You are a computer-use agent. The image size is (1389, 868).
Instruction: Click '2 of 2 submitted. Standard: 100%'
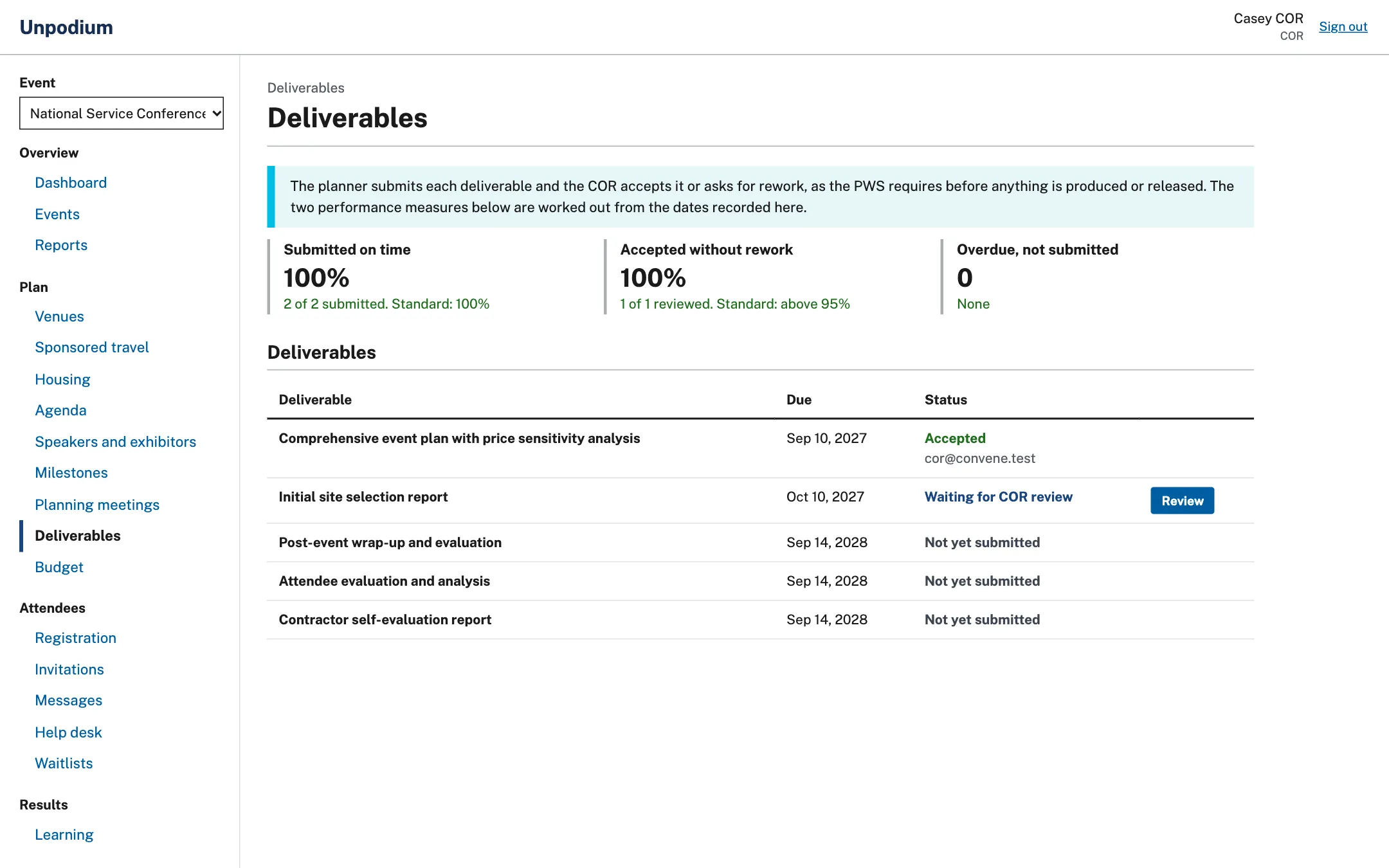pos(386,303)
